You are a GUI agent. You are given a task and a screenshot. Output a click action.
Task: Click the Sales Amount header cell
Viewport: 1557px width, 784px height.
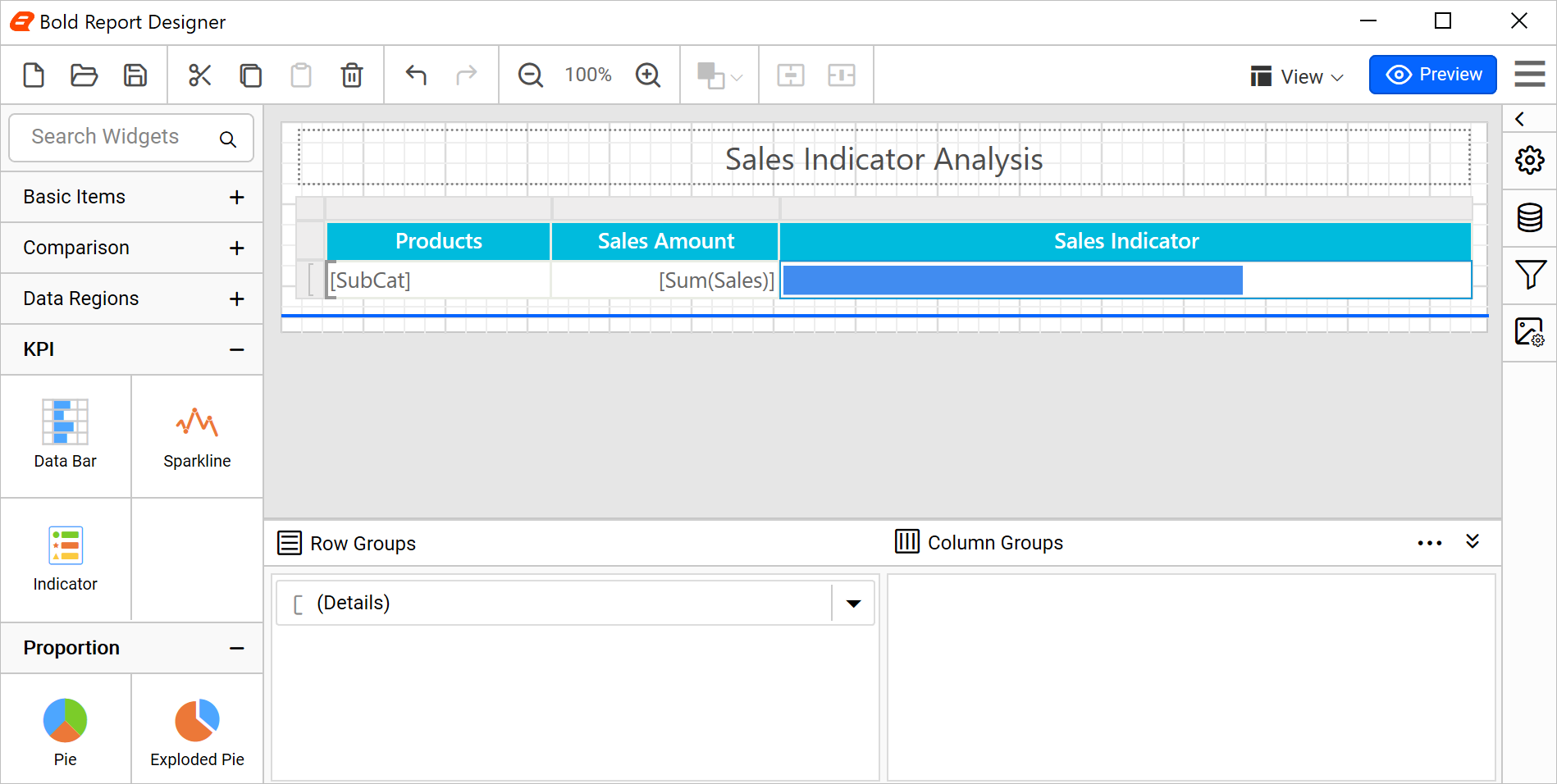tap(665, 241)
